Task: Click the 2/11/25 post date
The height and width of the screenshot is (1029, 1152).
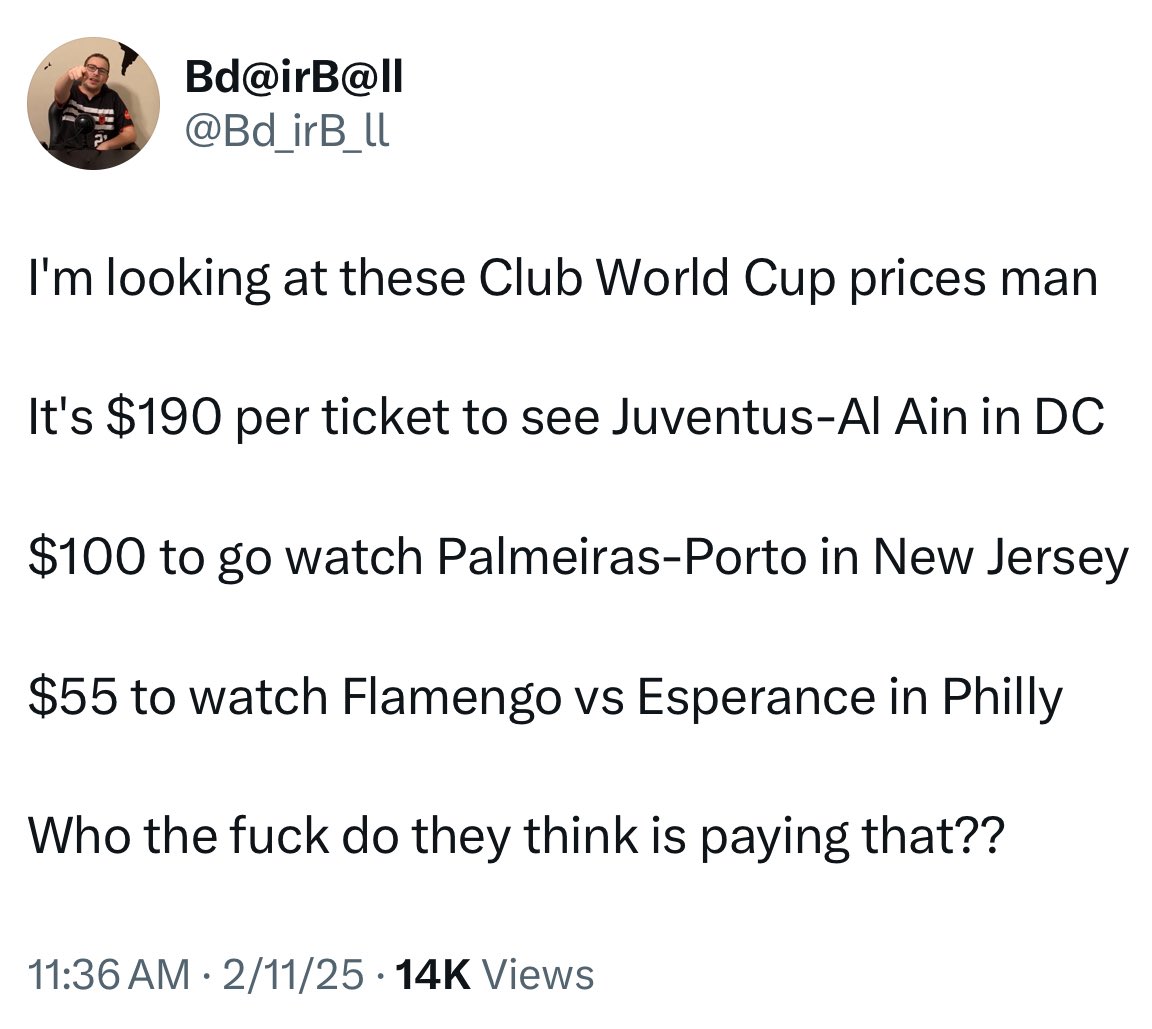Action: 293,975
